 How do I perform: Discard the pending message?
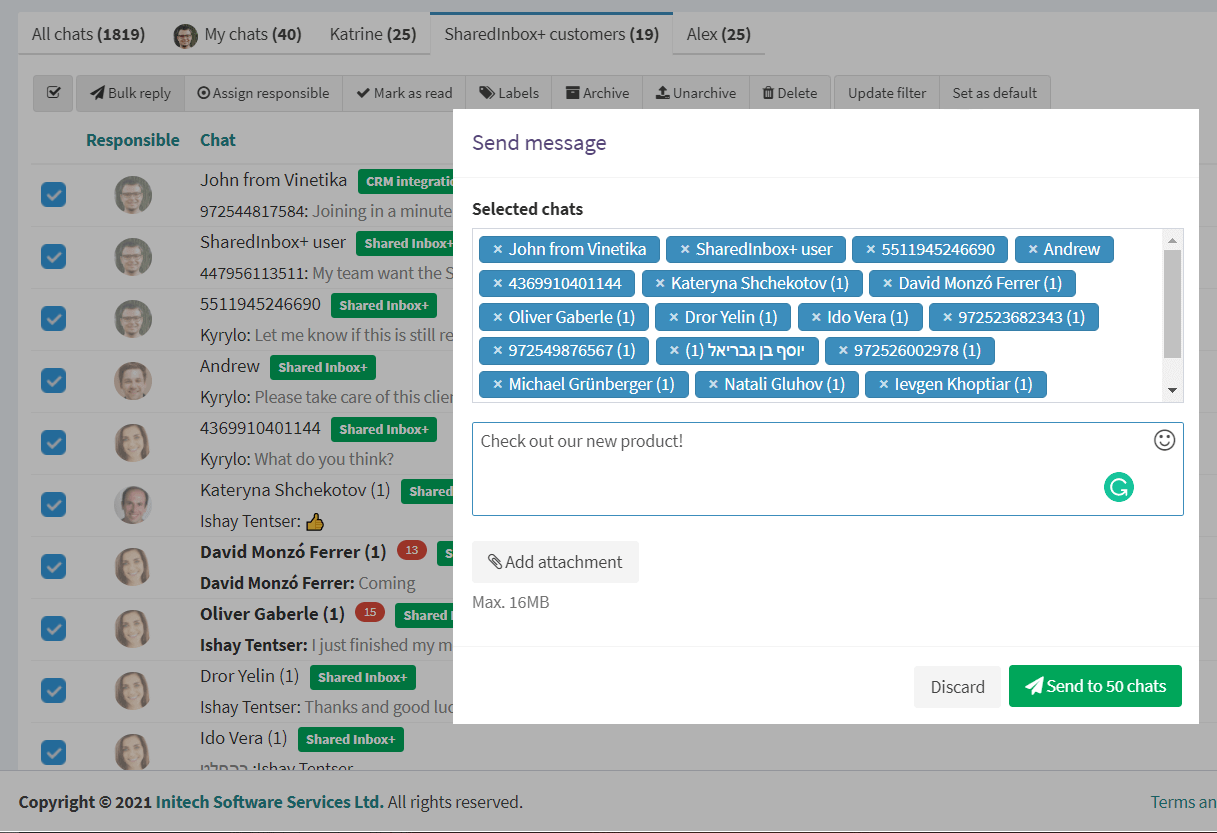pos(956,686)
